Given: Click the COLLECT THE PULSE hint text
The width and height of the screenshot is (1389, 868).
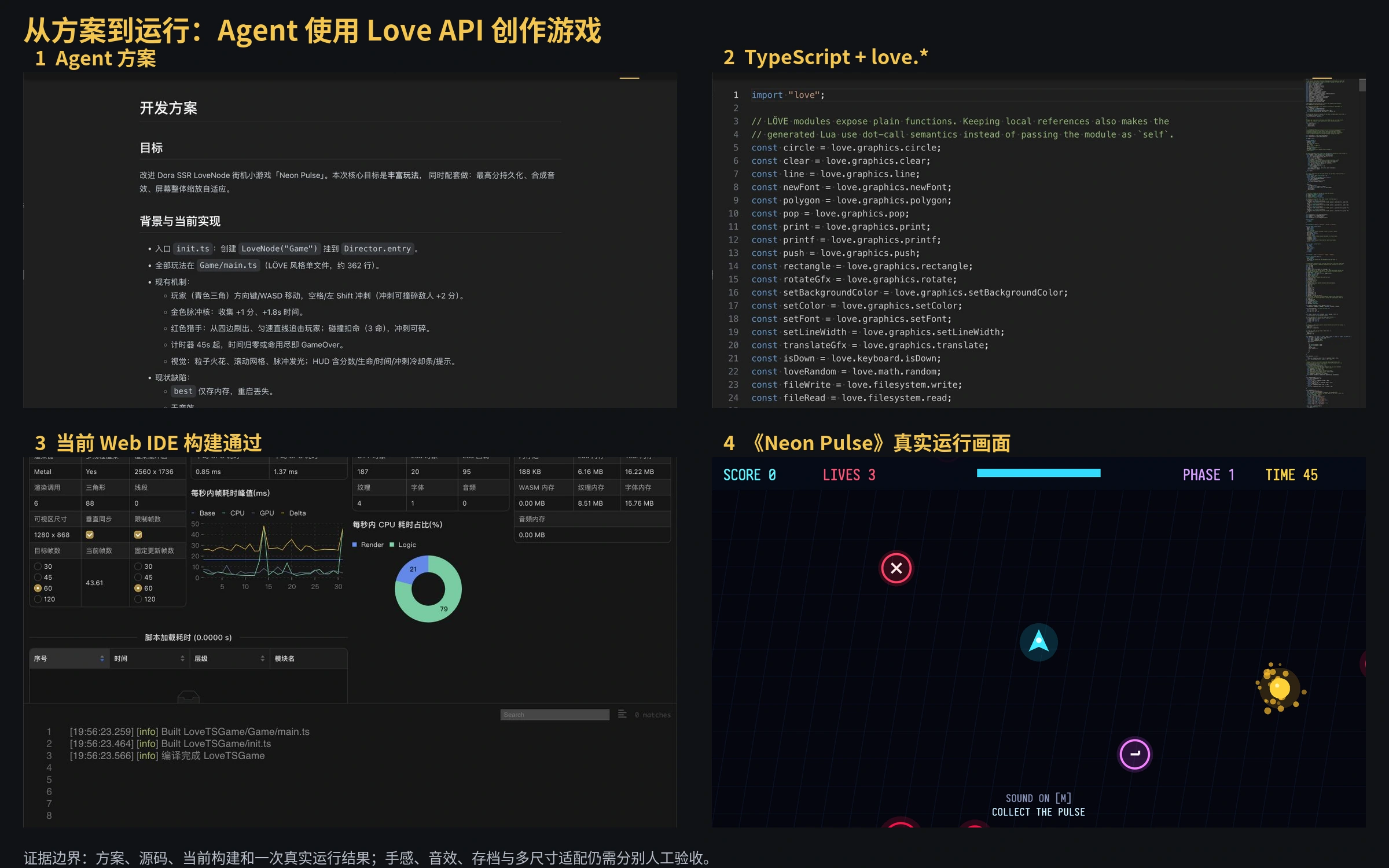Looking at the screenshot, I should (1038, 812).
